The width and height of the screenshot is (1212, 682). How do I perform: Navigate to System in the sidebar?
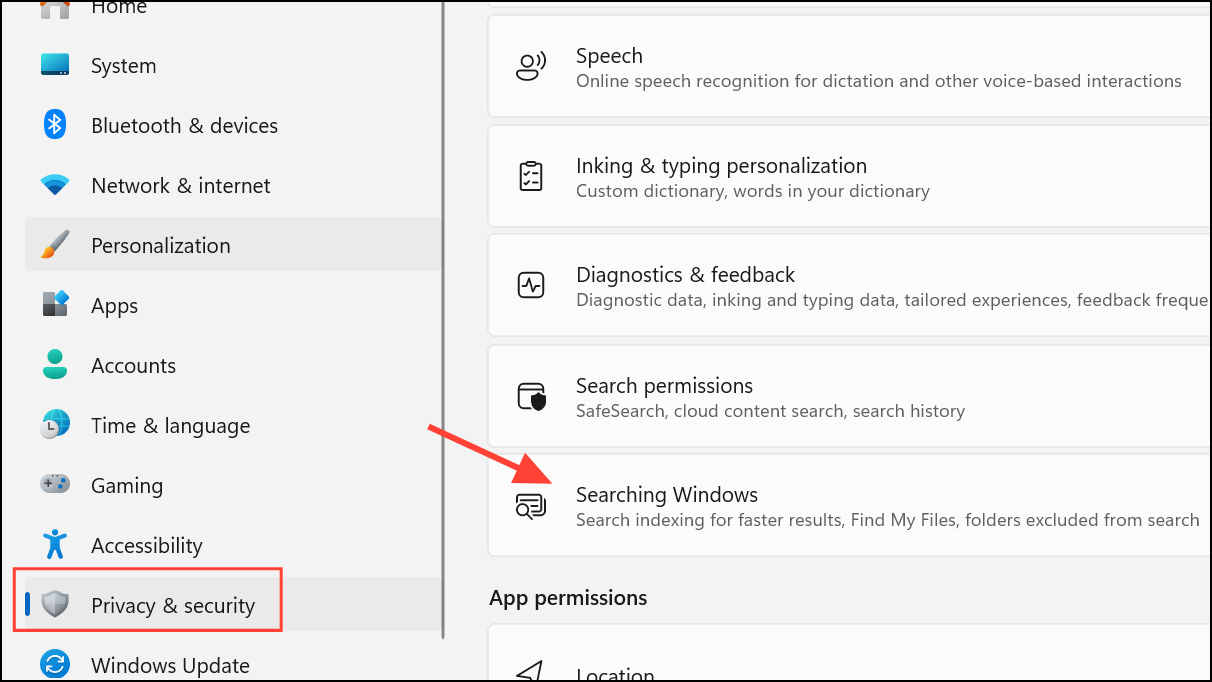123,65
